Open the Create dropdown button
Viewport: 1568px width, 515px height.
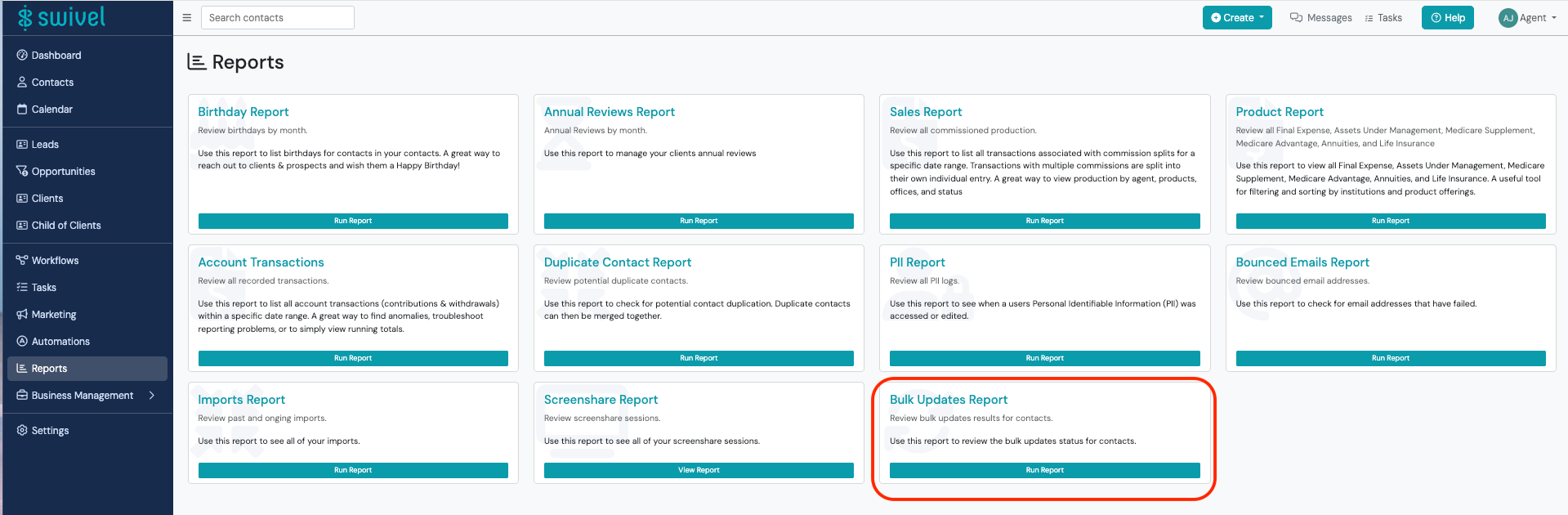[x=1237, y=18]
